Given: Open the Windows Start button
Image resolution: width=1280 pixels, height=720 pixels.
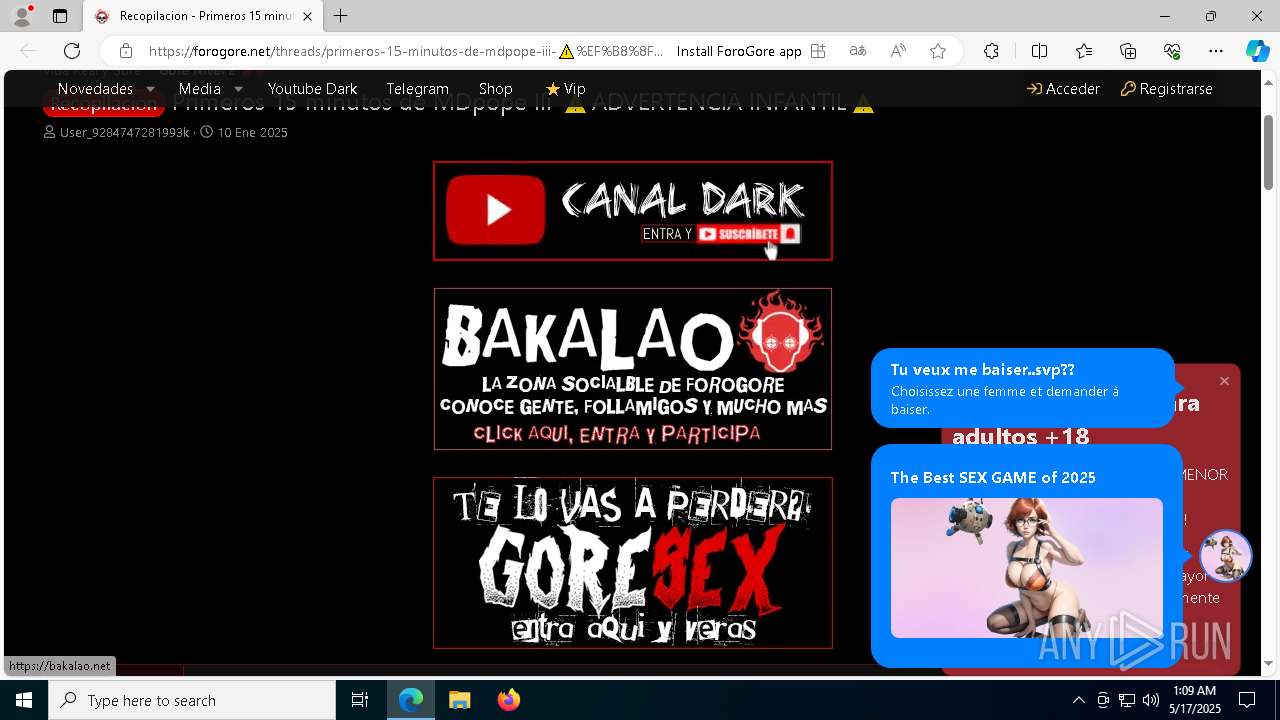Looking at the screenshot, I should coord(24,700).
